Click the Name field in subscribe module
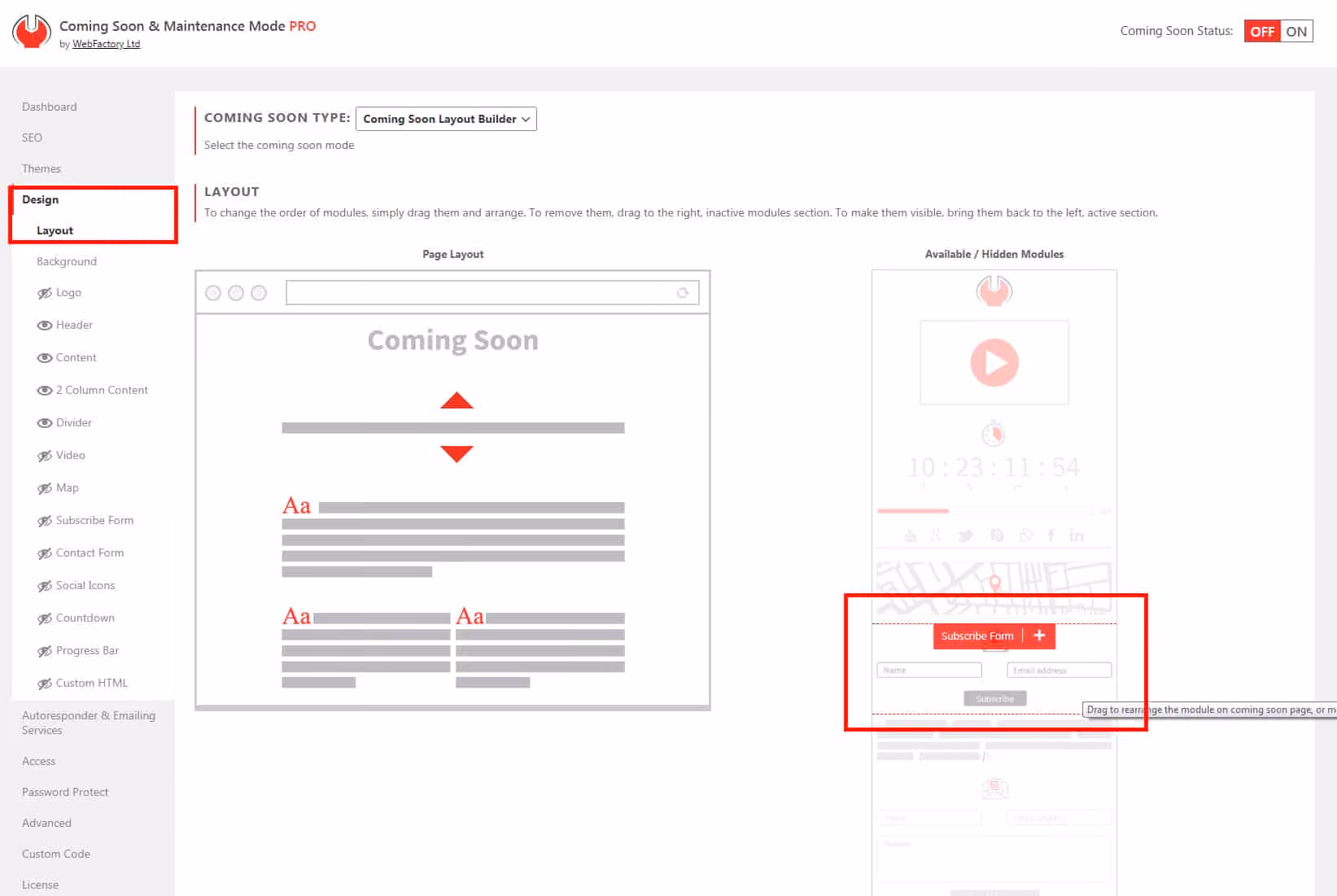Viewport: 1337px width, 896px height. click(x=929, y=670)
